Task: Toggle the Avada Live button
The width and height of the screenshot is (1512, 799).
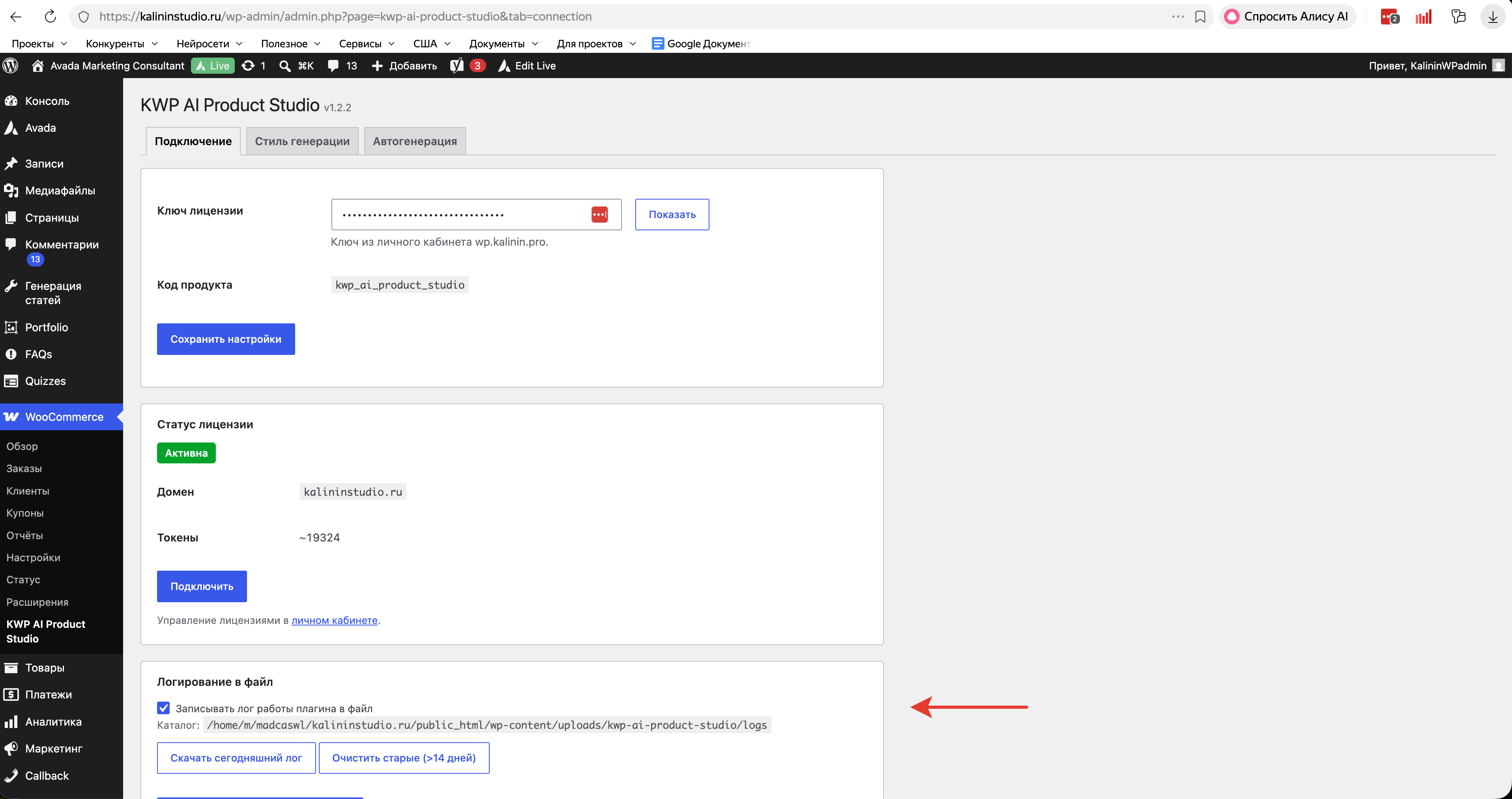Action: pos(213,66)
